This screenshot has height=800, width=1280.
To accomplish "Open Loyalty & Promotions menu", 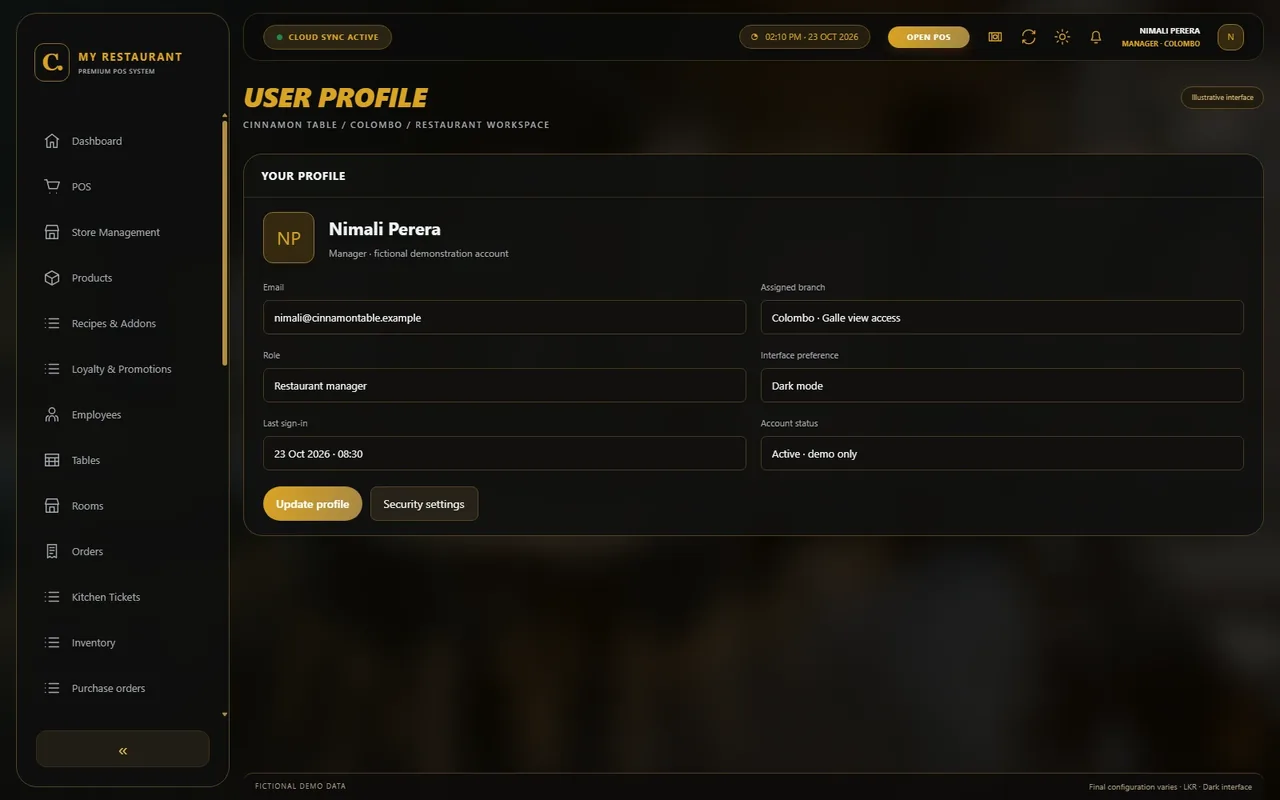I will click(123, 369).
